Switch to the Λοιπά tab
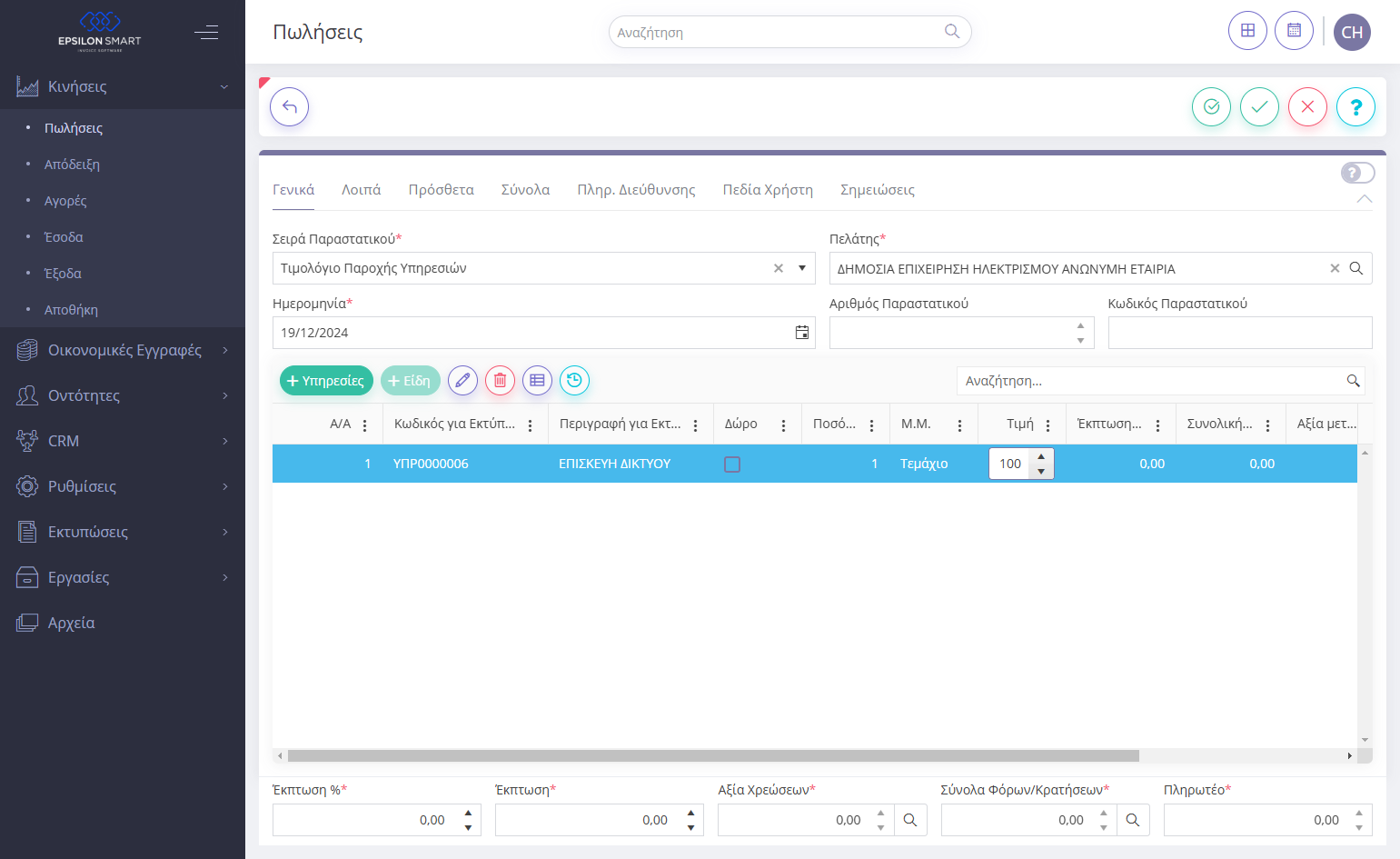 (x=361, y=190)
